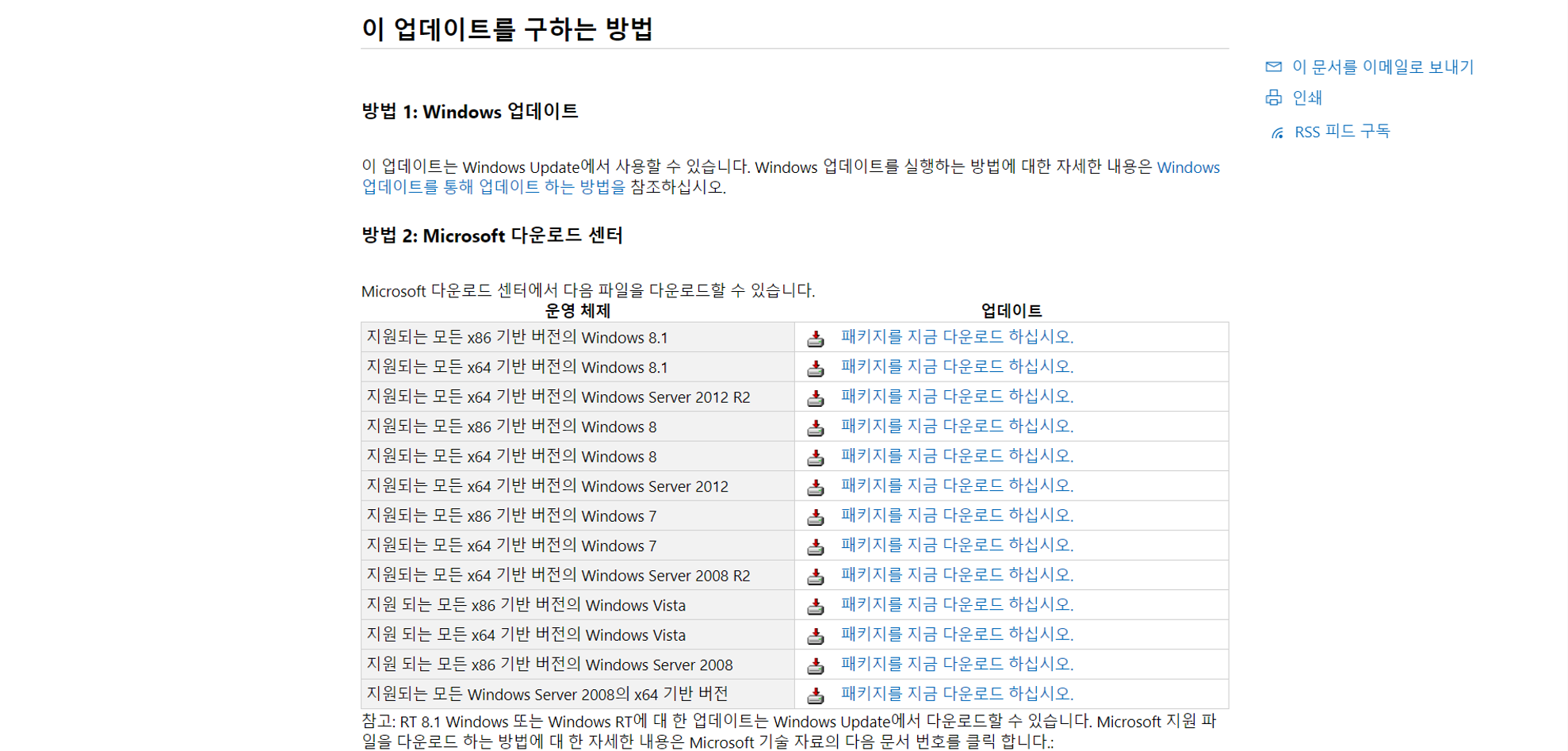Click the 'Microsoft 다운로드 센터에서 다음 파일을' sentence

[588, 290]
